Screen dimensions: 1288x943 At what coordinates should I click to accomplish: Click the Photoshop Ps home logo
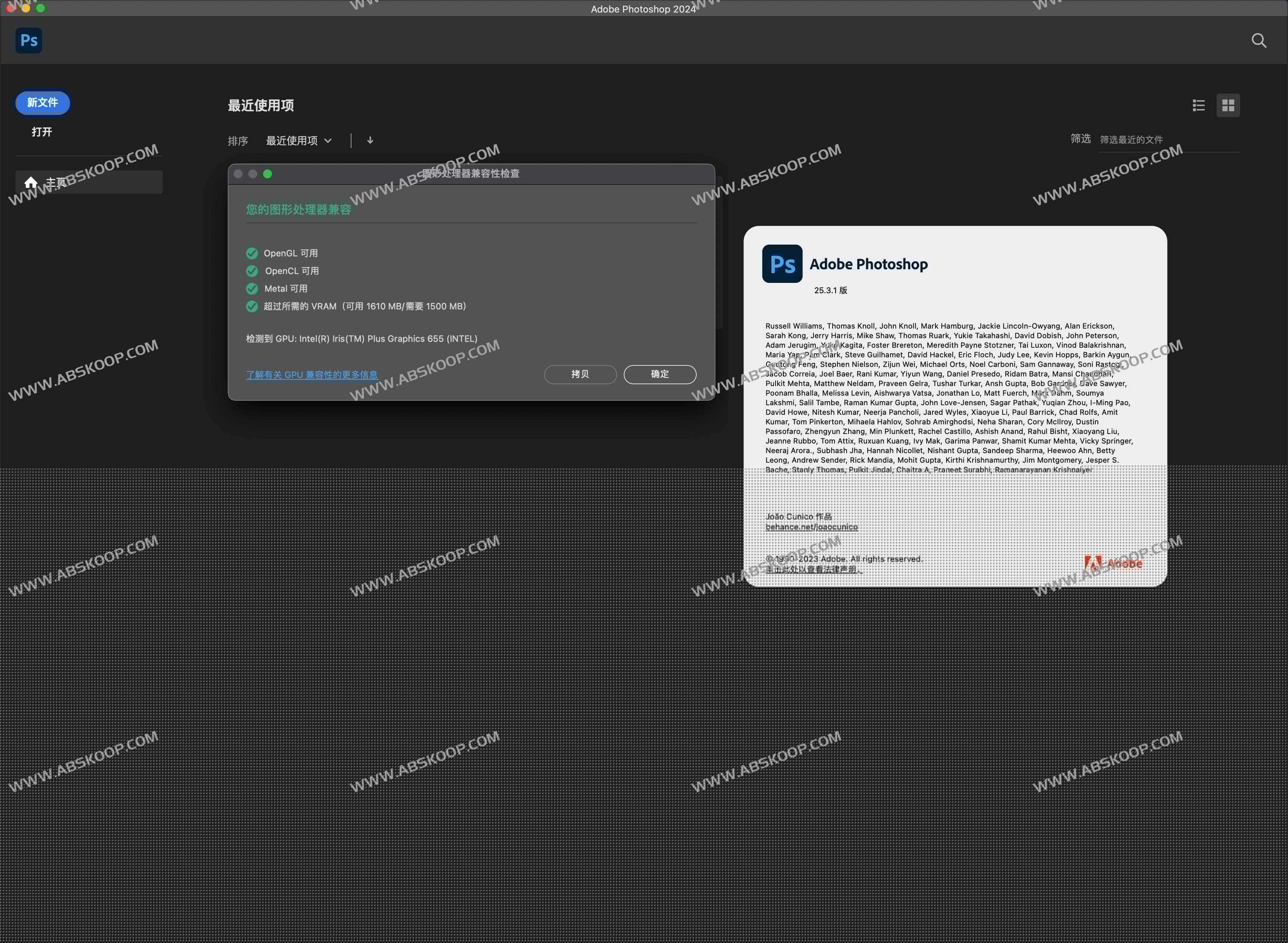pyautogui.click(x=28, y=40)
